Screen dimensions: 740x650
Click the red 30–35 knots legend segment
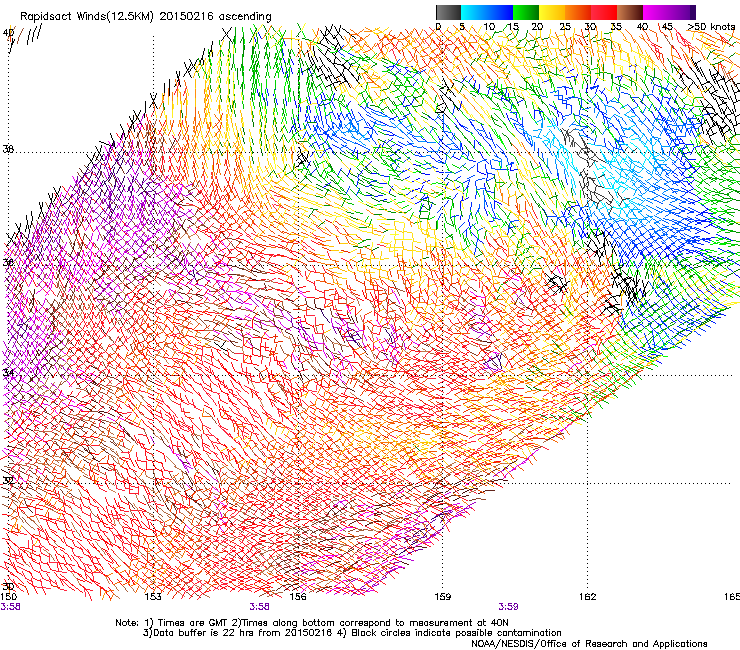pyautogui.click(x=604, y=12)
